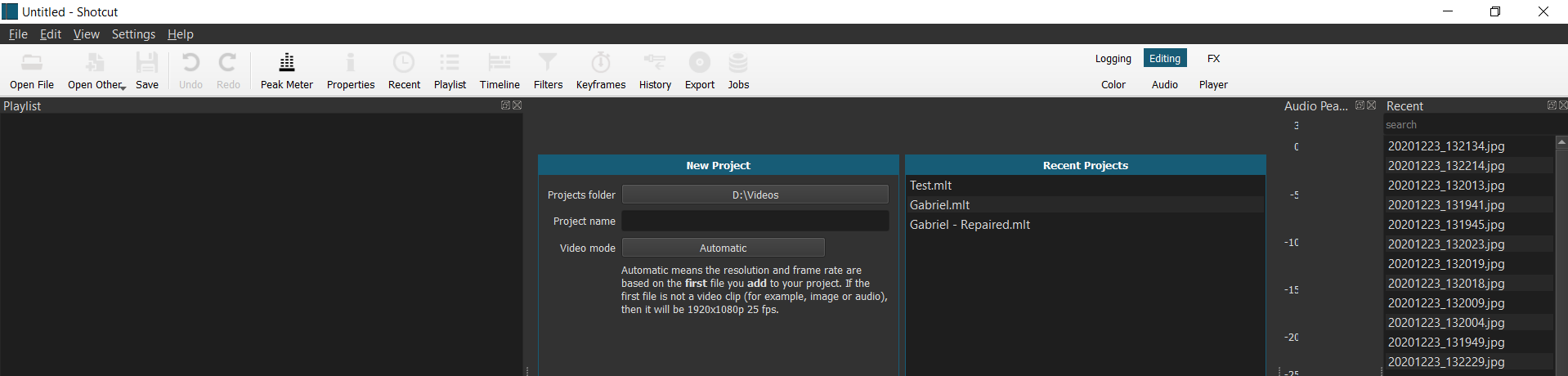Click the Open File toolbar icon
Image resolution: width=1568 pixels, height=376 pixels.
(32, 70)
